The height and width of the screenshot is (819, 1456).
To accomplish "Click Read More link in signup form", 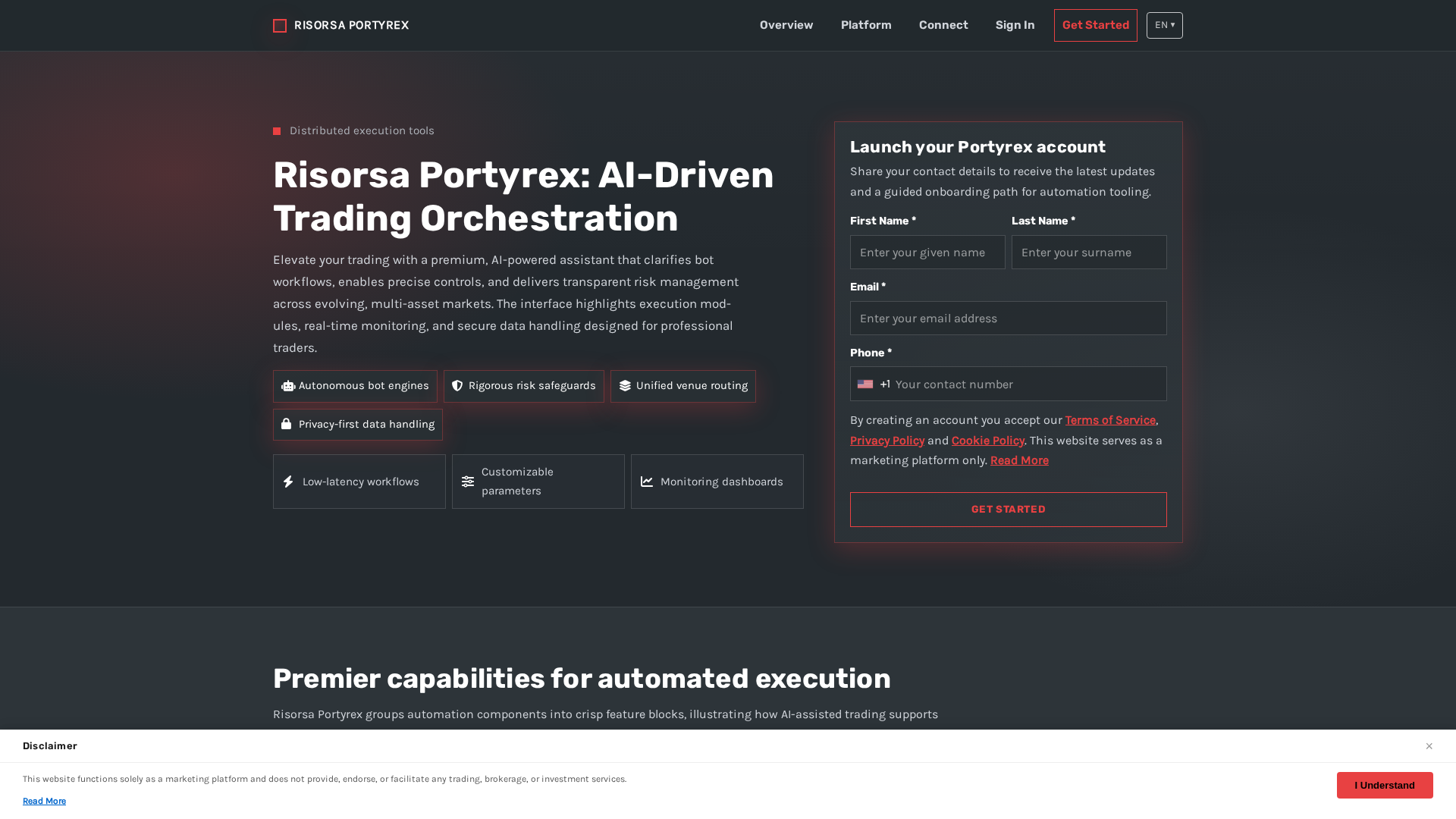I will 1019,460.
